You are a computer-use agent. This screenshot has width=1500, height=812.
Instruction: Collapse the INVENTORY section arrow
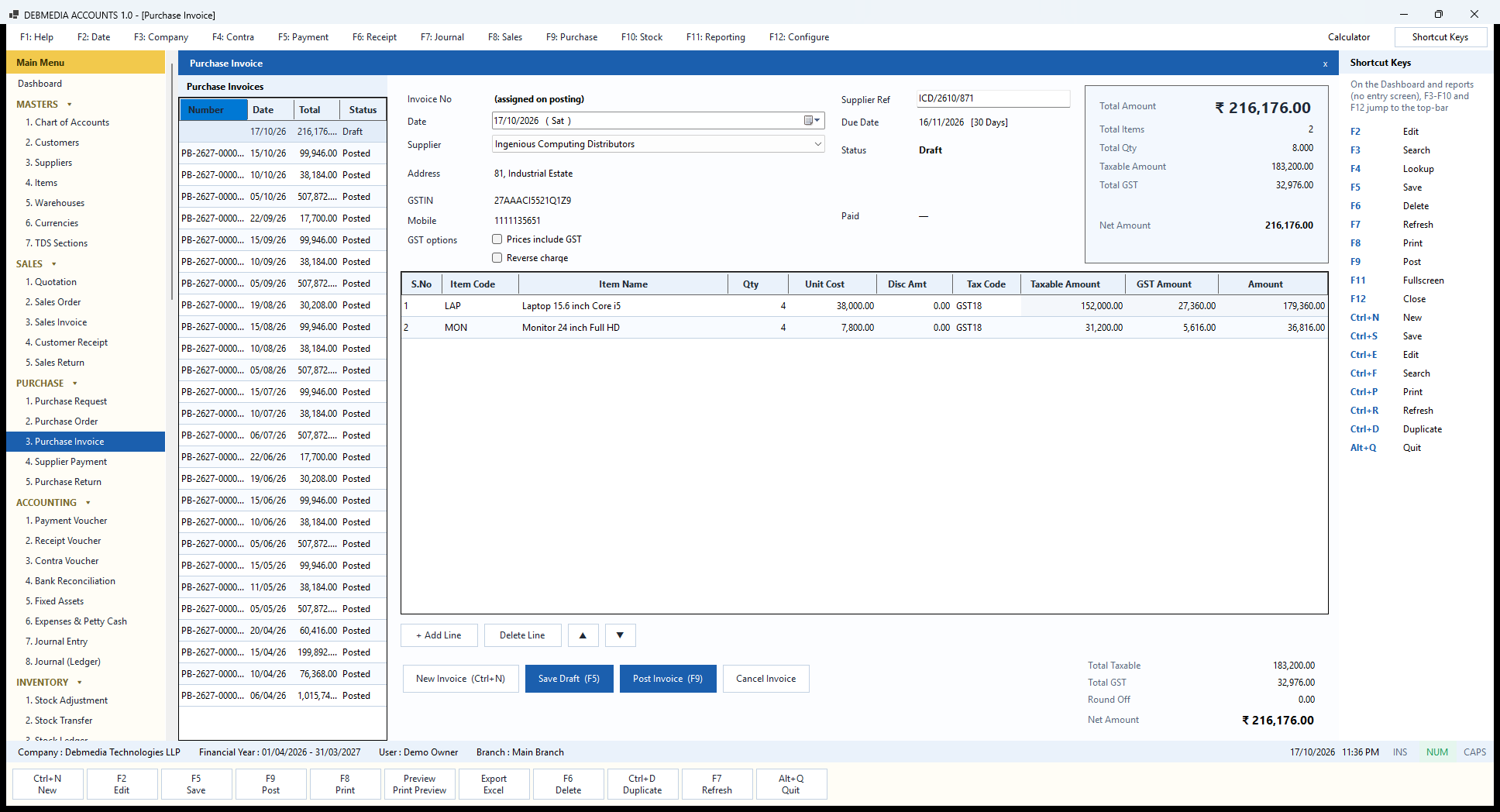(x=80, y=683)
